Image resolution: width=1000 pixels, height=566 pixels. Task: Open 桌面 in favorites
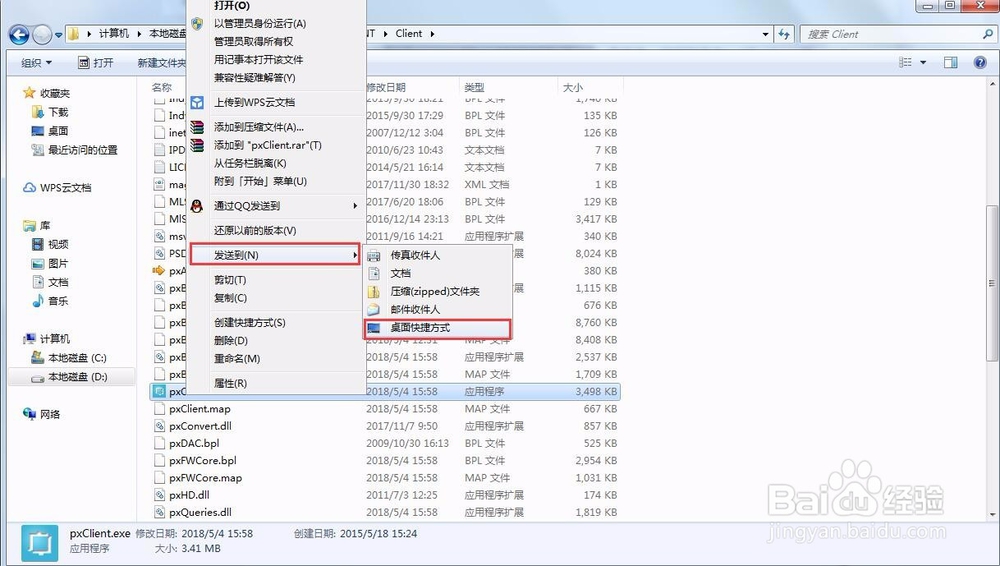pos(50,131)
